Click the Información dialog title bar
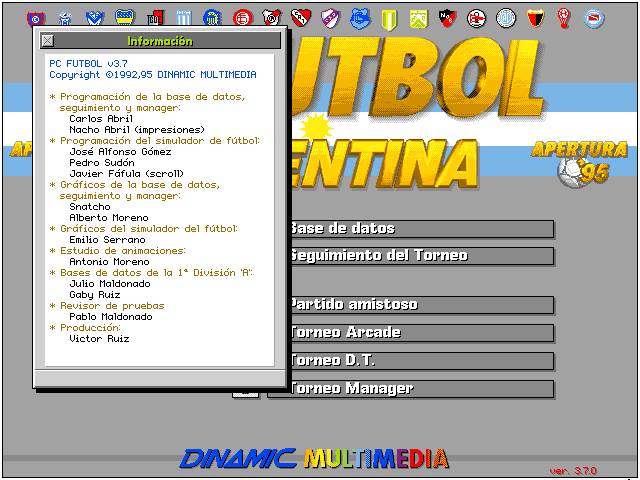Screen dimensions: 640x480 (160, 41)
